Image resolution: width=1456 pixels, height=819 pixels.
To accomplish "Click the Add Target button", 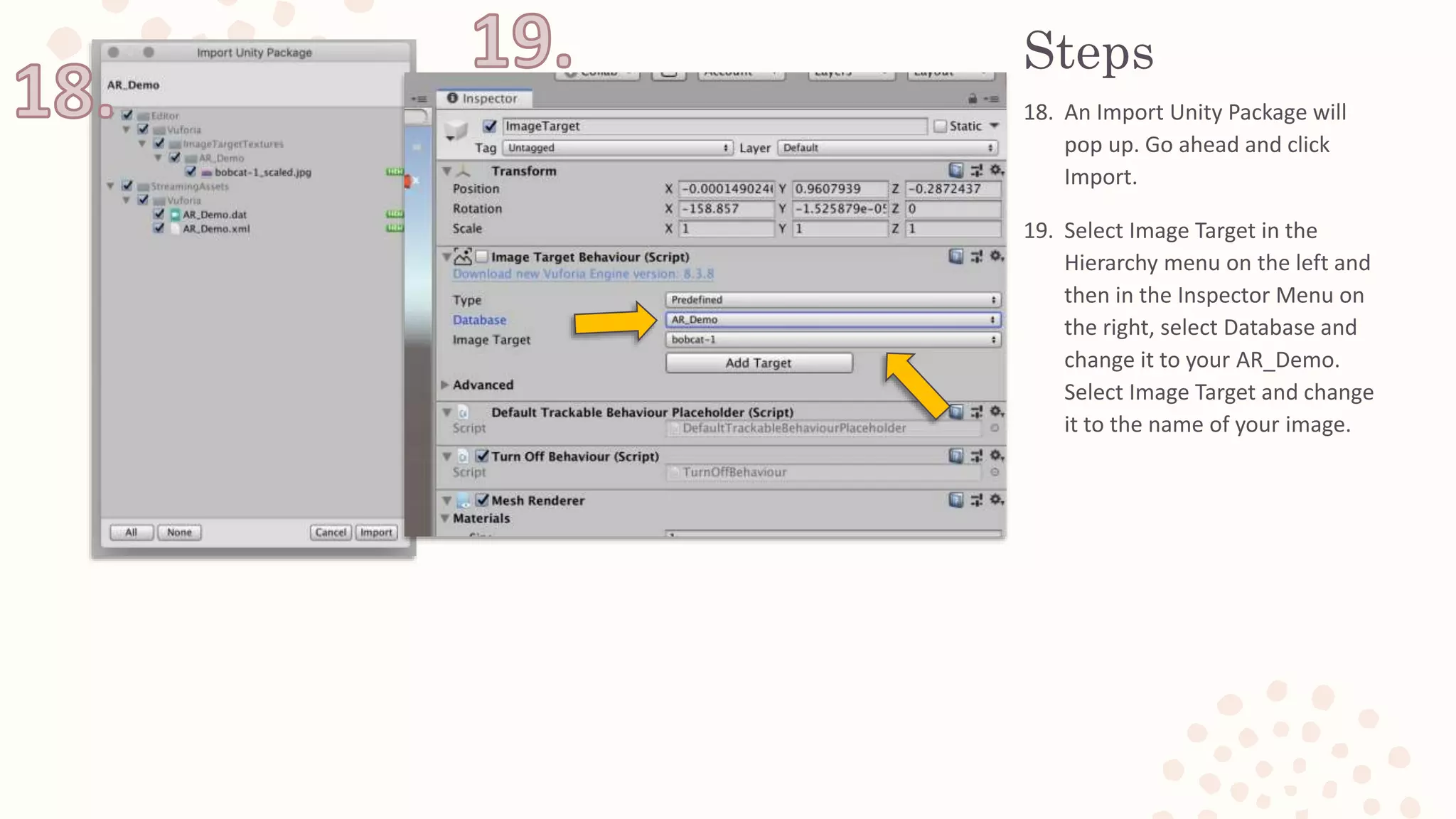I will 759,363.
